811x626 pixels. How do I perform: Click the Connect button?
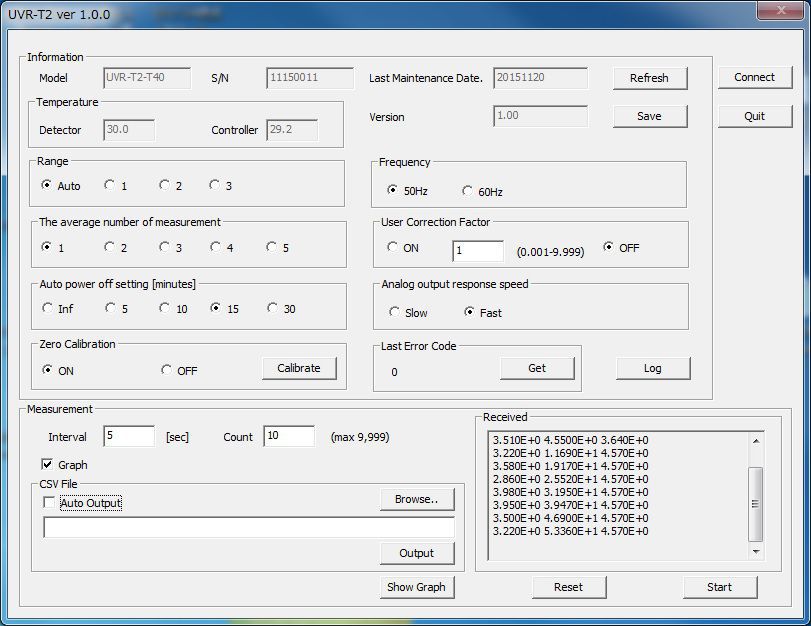(755, 77)
